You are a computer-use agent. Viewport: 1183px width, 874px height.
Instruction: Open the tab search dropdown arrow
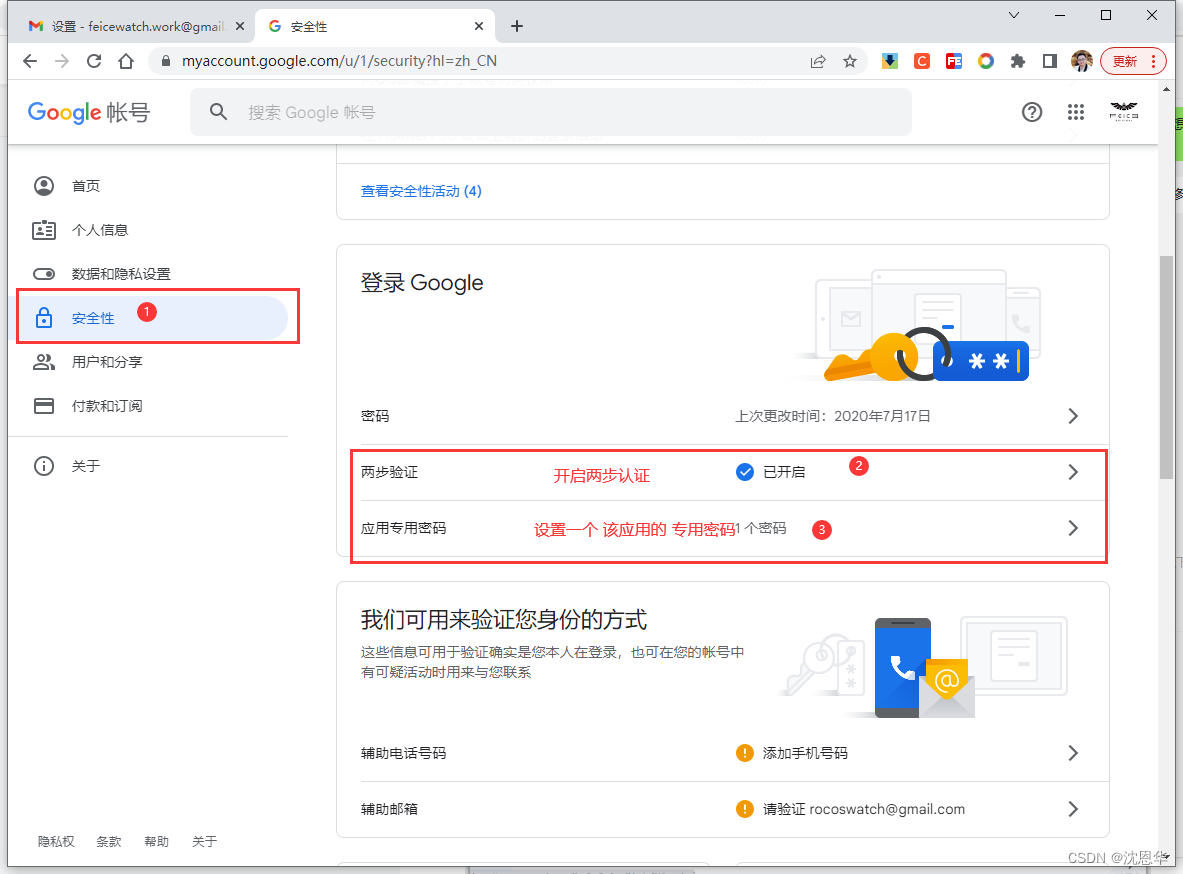(x=1014, y=15)
